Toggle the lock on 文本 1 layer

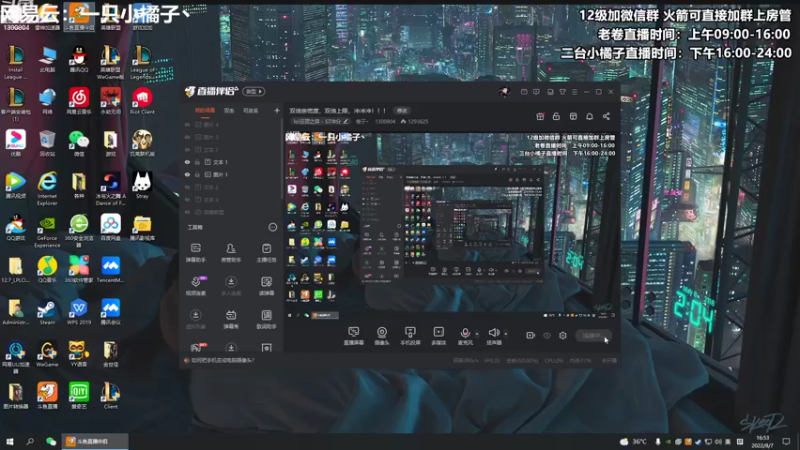click(197, 162)
